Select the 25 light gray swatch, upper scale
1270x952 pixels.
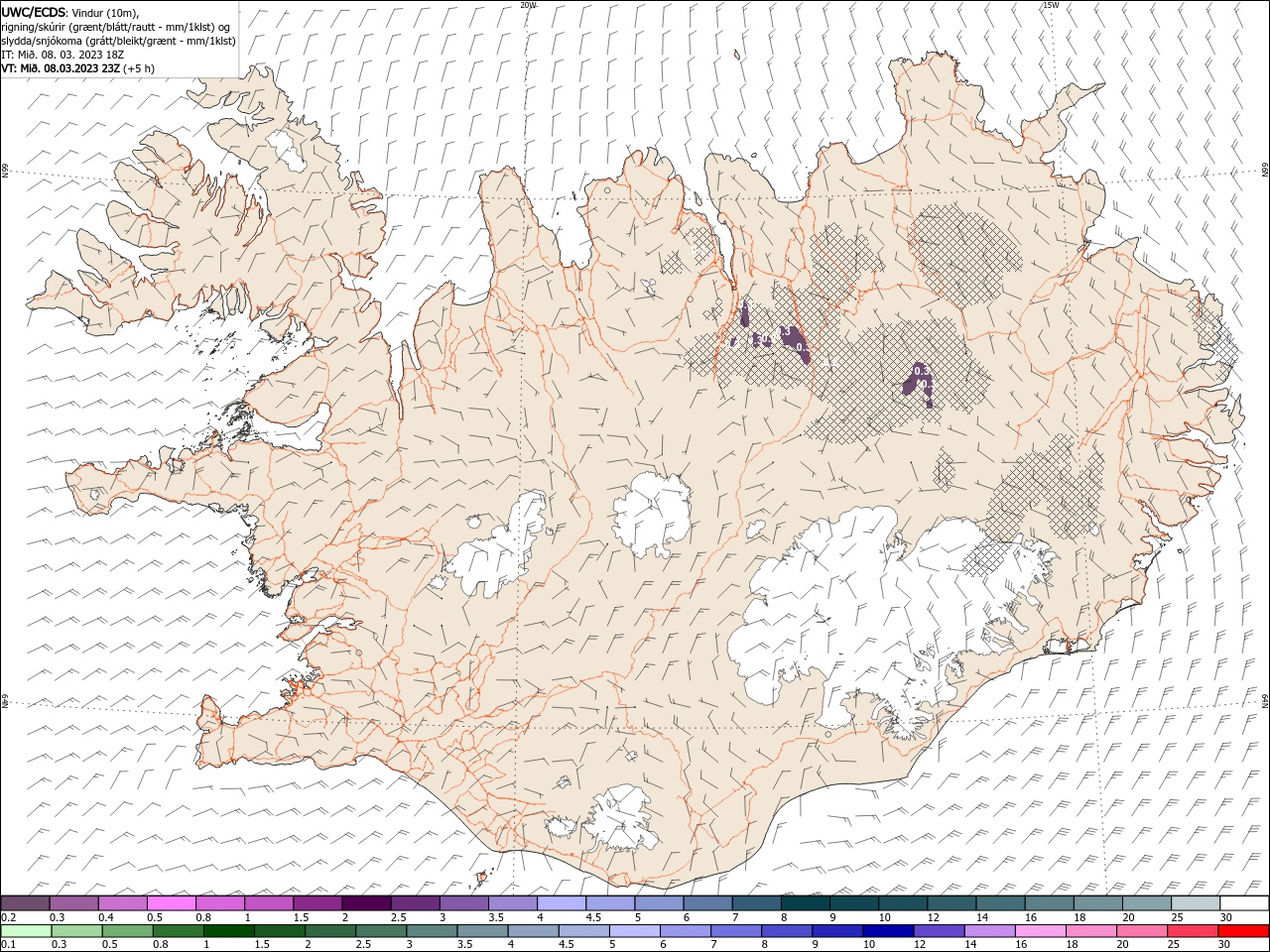click(x=1196, y=903)
